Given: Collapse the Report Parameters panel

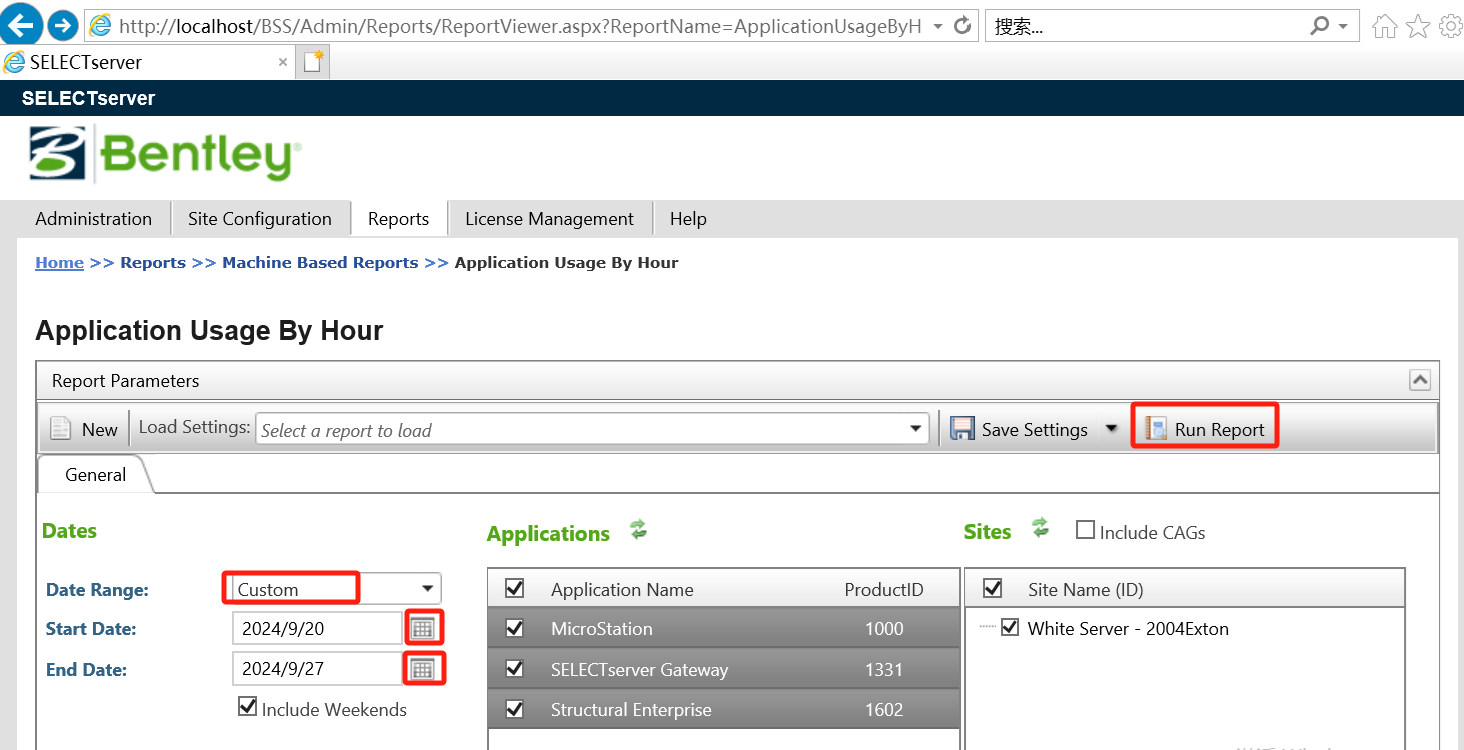Looking at the screenshot, I should (1419, 380).
